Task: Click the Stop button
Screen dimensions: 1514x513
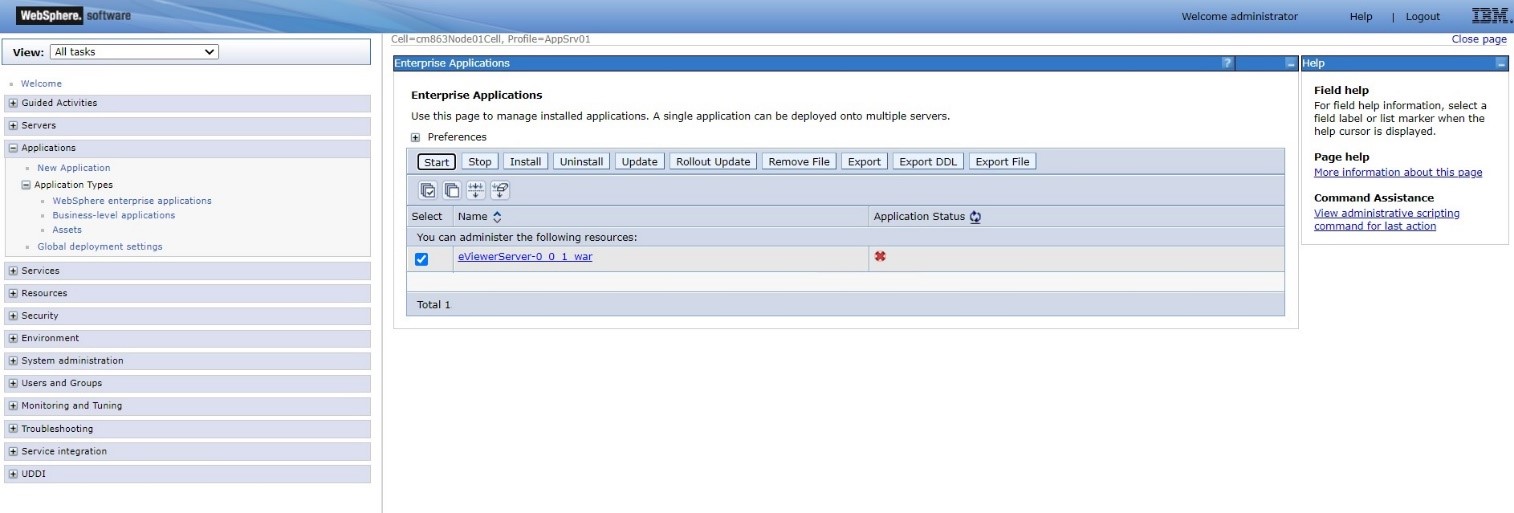Action: tap(480, 162)
